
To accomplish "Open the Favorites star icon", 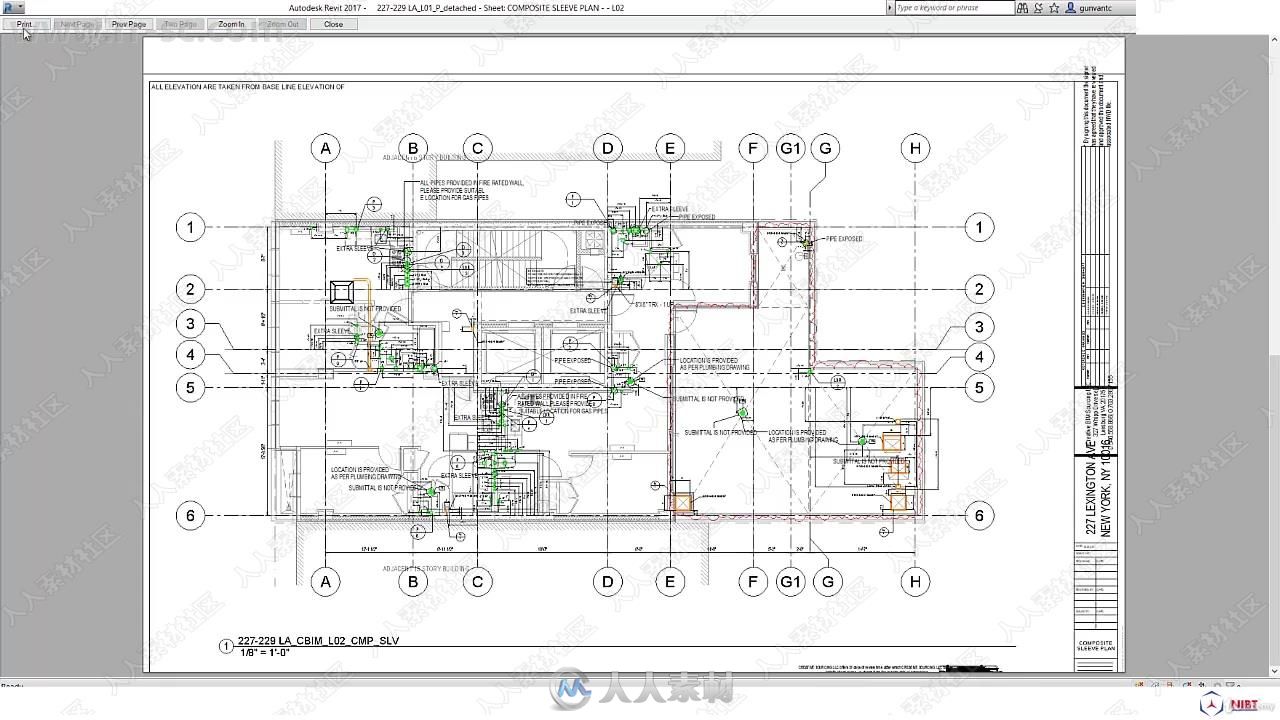I will 1054,8.
